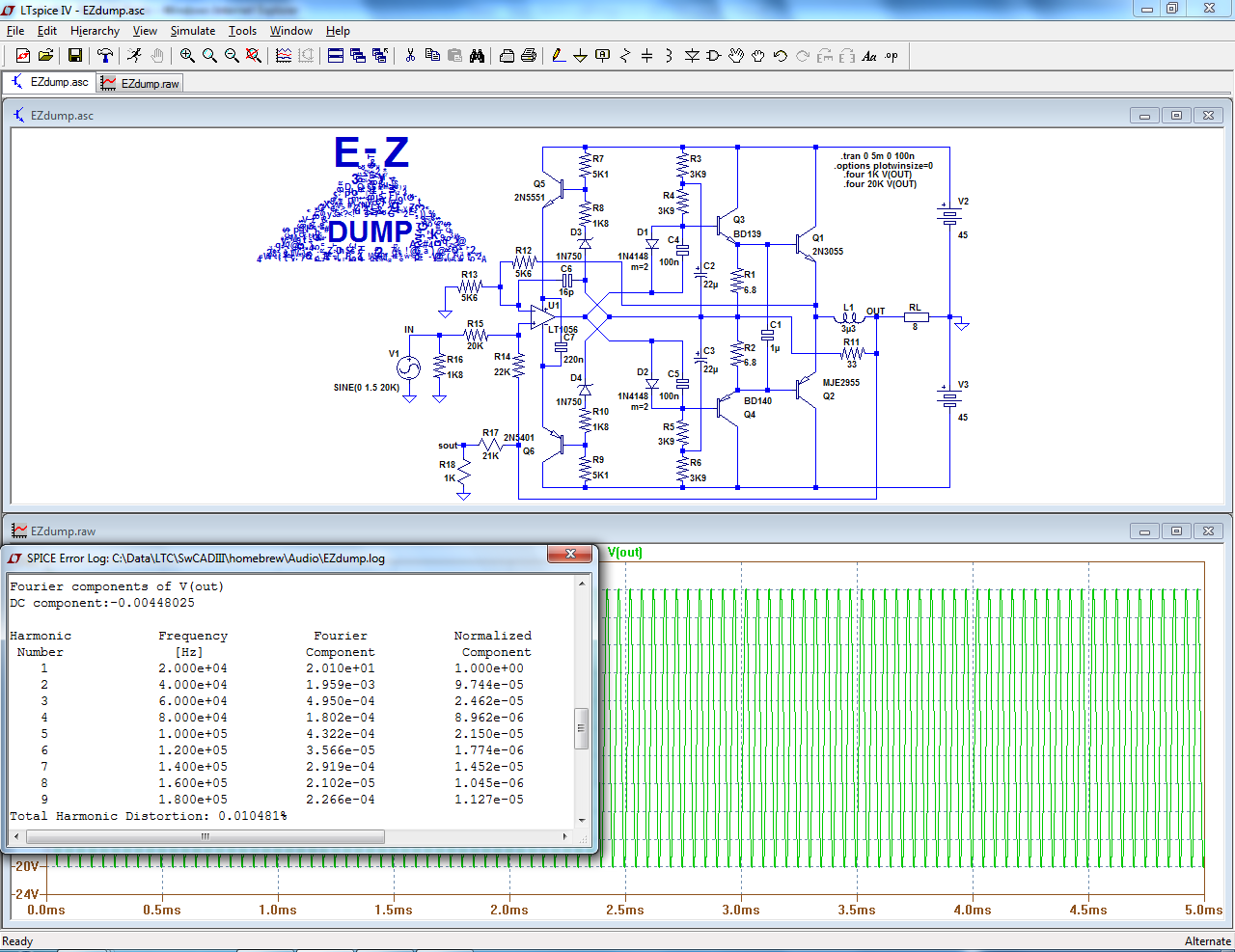The image size is (1235, 952).
Task: Open the Window menu
Action: pyautogui.click(x=290, y=31)
